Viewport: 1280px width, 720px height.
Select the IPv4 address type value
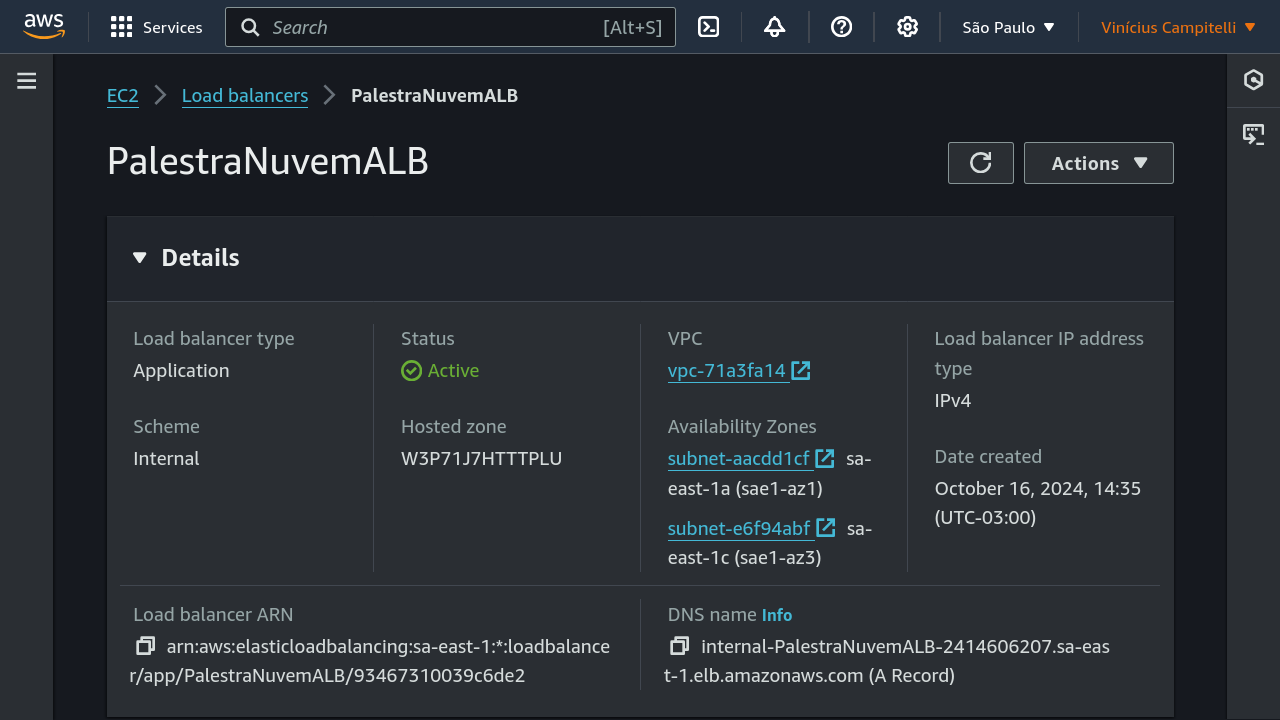point(953,400)
